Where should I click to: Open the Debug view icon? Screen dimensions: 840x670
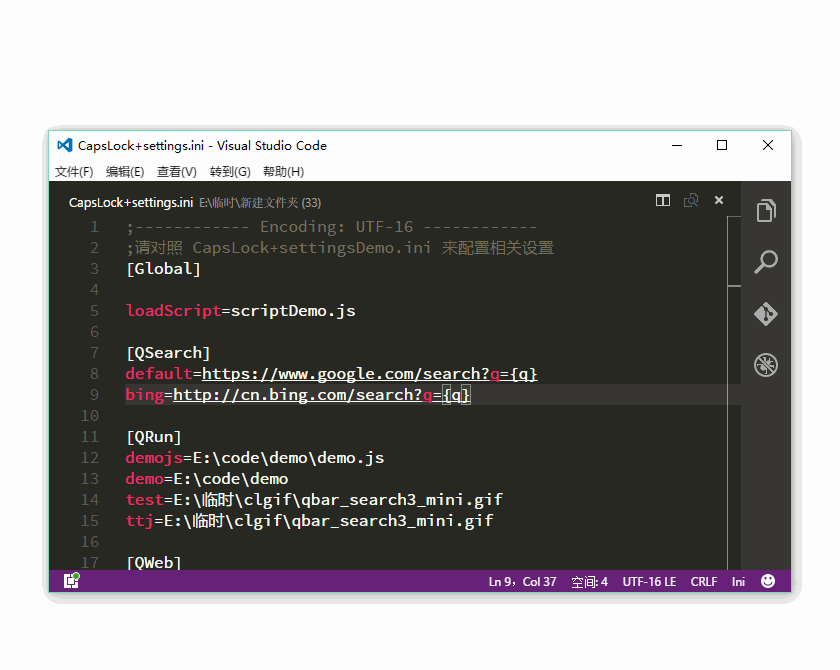click(x=766, y=365)
